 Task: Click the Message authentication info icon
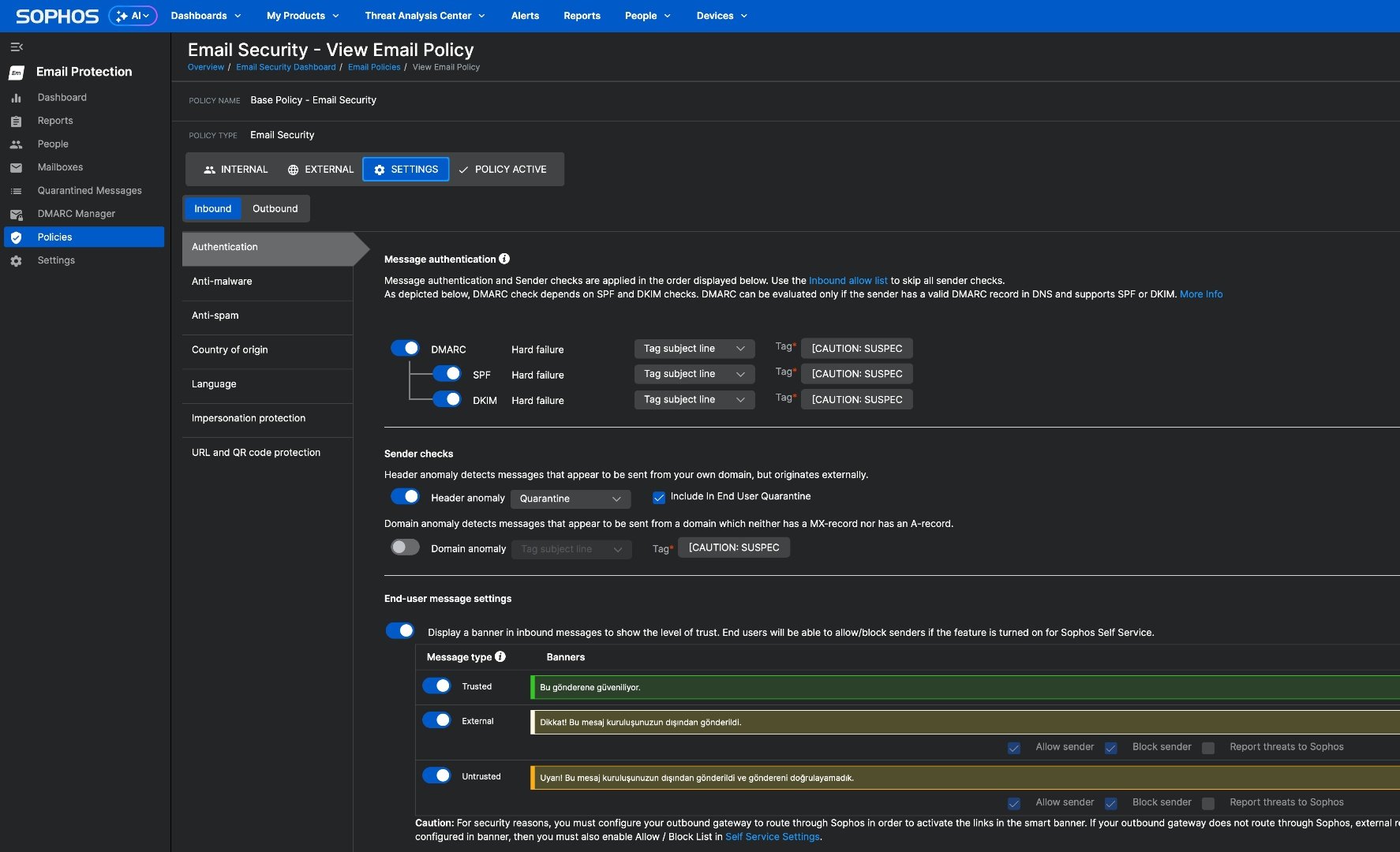(x=504, y=259)
